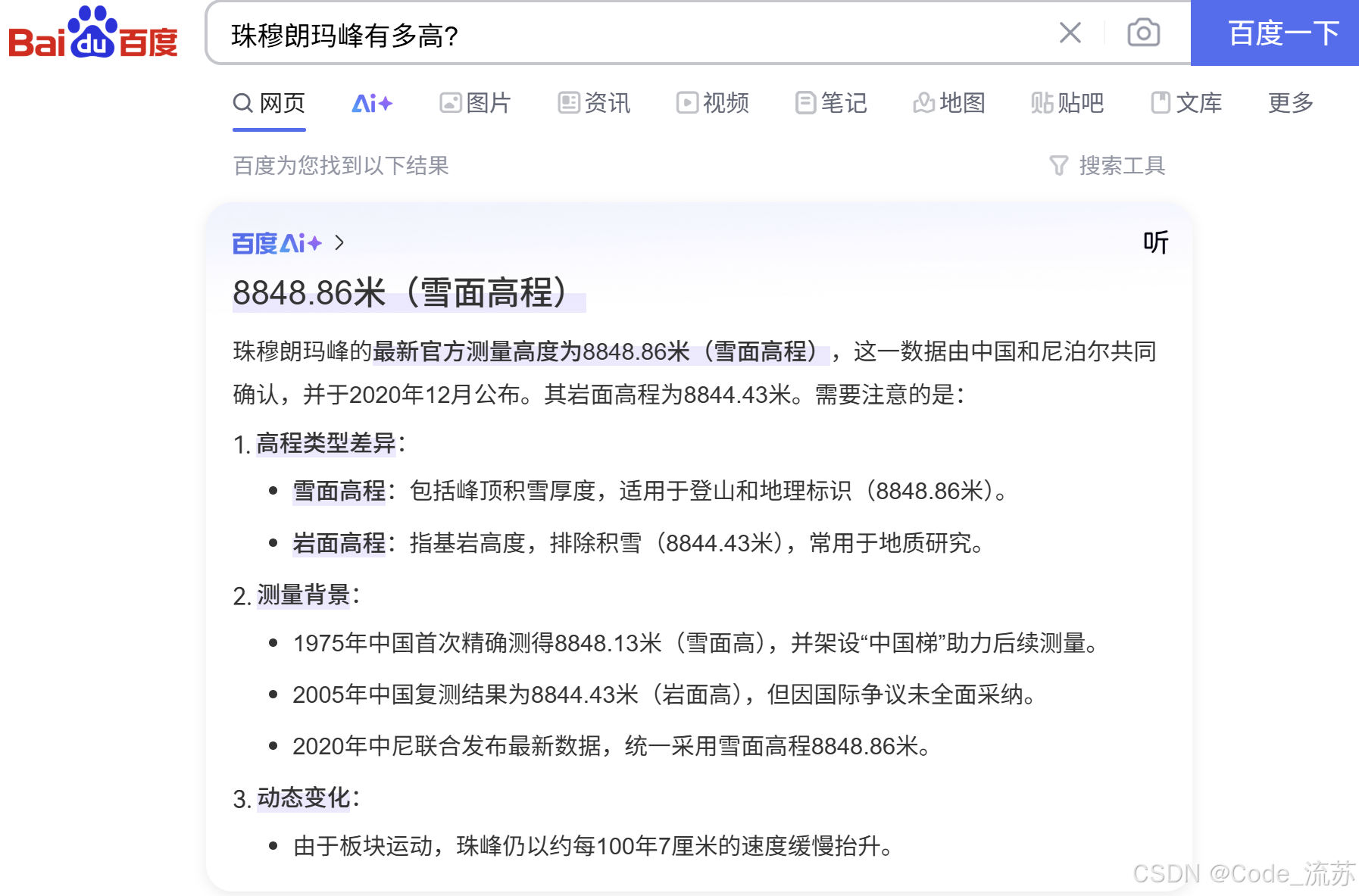This screenshot has width=1359, height=896.
Task: Click the 百度一下 search button
Action: [1275, 33]
